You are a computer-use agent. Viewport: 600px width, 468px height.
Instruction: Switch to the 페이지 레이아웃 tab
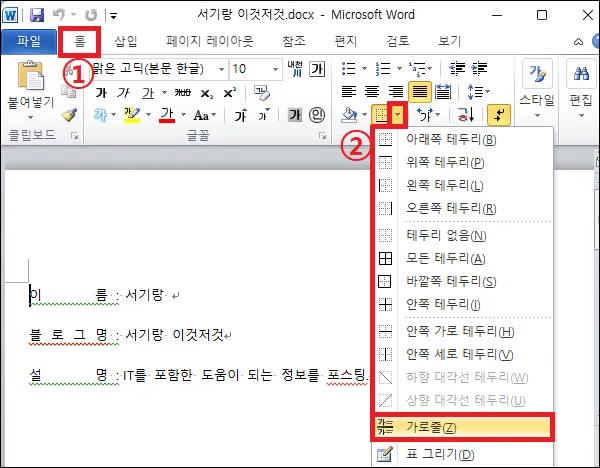pos(210,41)
